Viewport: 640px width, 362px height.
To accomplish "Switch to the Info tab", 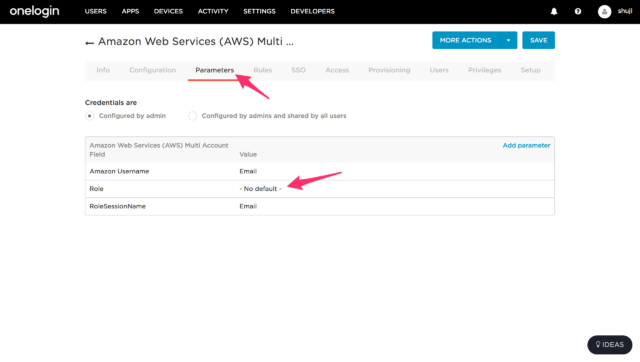I will (x=103, y=70).
